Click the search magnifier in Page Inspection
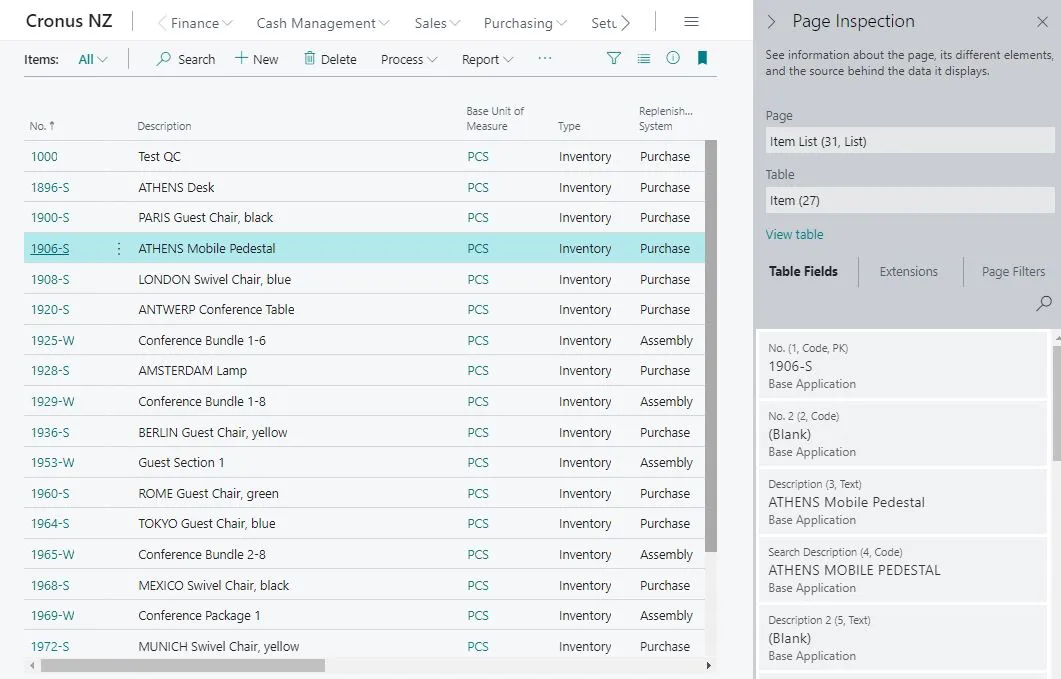 [x=1043, y=303]
